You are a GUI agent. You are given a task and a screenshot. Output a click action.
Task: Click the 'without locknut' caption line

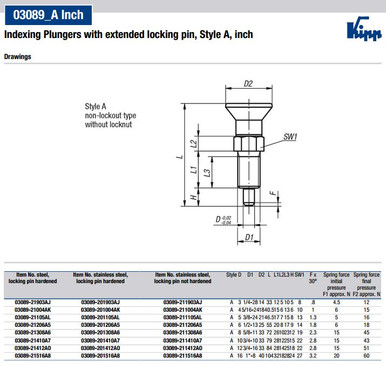point(108,124)
